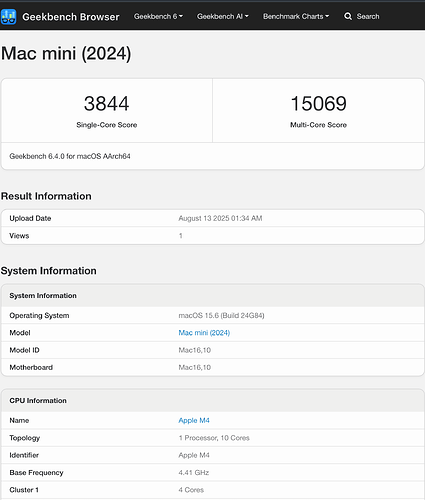
Task: Click the macOS 15.6 operating system value
Action: (221, 315)
